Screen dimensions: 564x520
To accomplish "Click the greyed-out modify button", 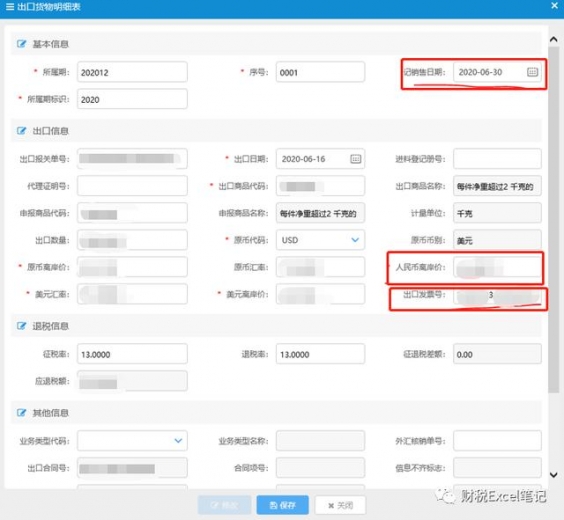I will coord(224,505).
